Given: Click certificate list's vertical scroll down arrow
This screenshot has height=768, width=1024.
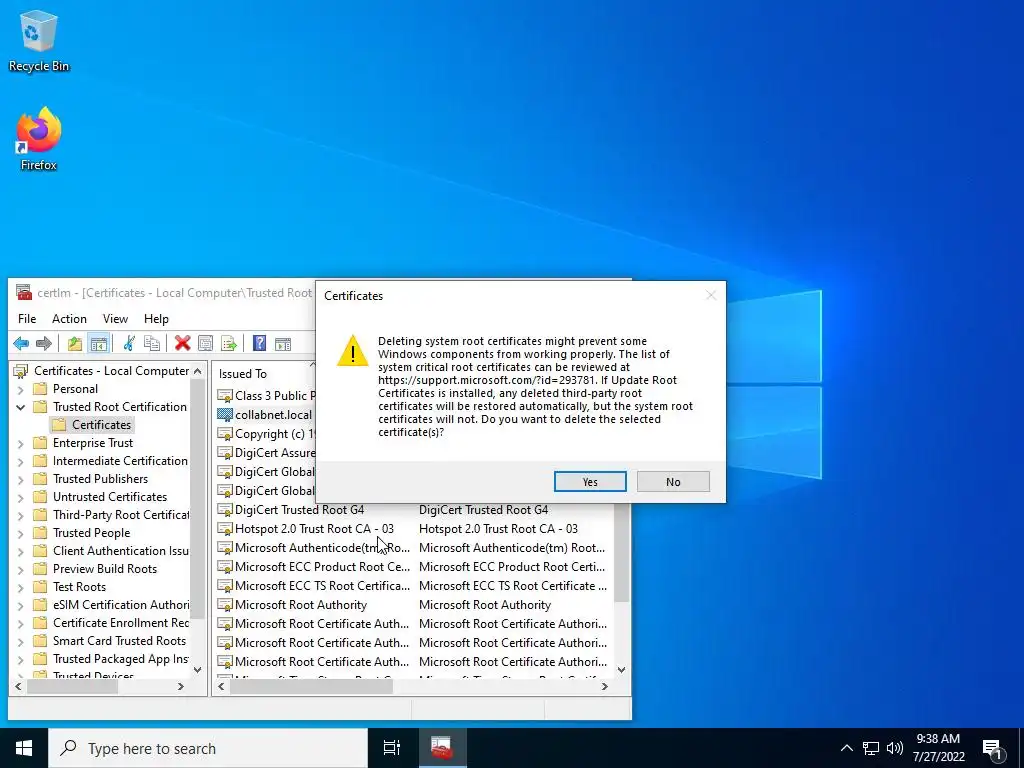Looking at the screenshot, I should (621, 670).
